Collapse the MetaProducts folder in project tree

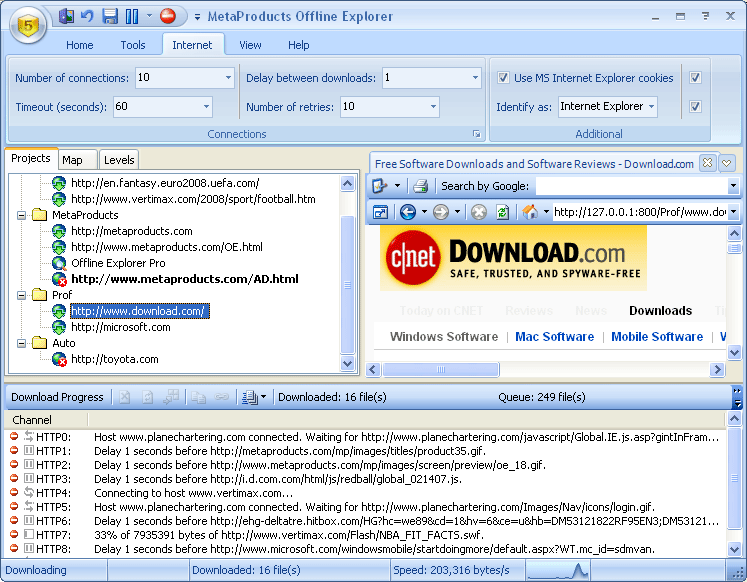tap(22, 215)
